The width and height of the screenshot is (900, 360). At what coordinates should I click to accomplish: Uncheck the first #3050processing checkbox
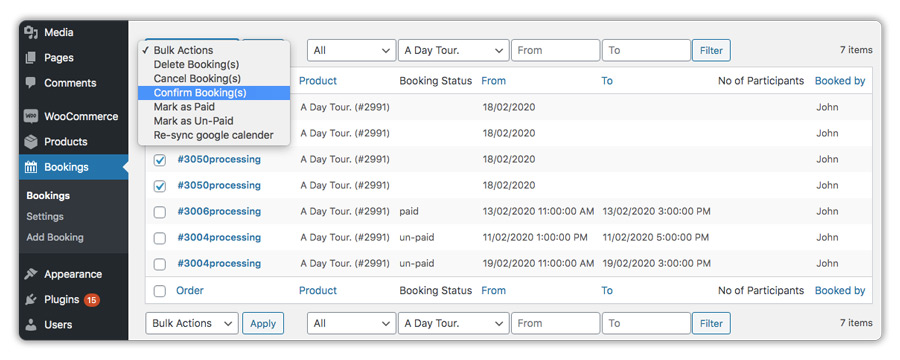pos(160,160)
